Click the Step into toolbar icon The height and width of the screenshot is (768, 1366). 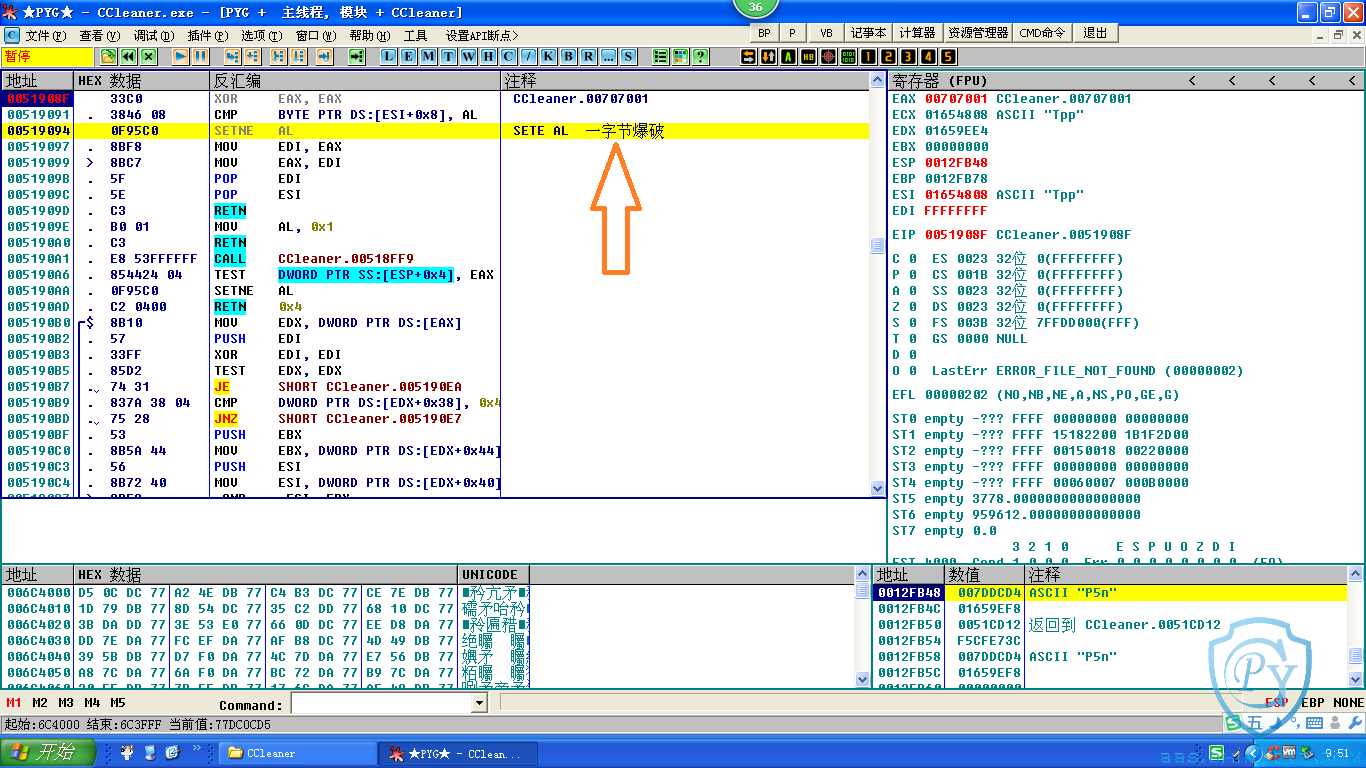pos(232,57)
